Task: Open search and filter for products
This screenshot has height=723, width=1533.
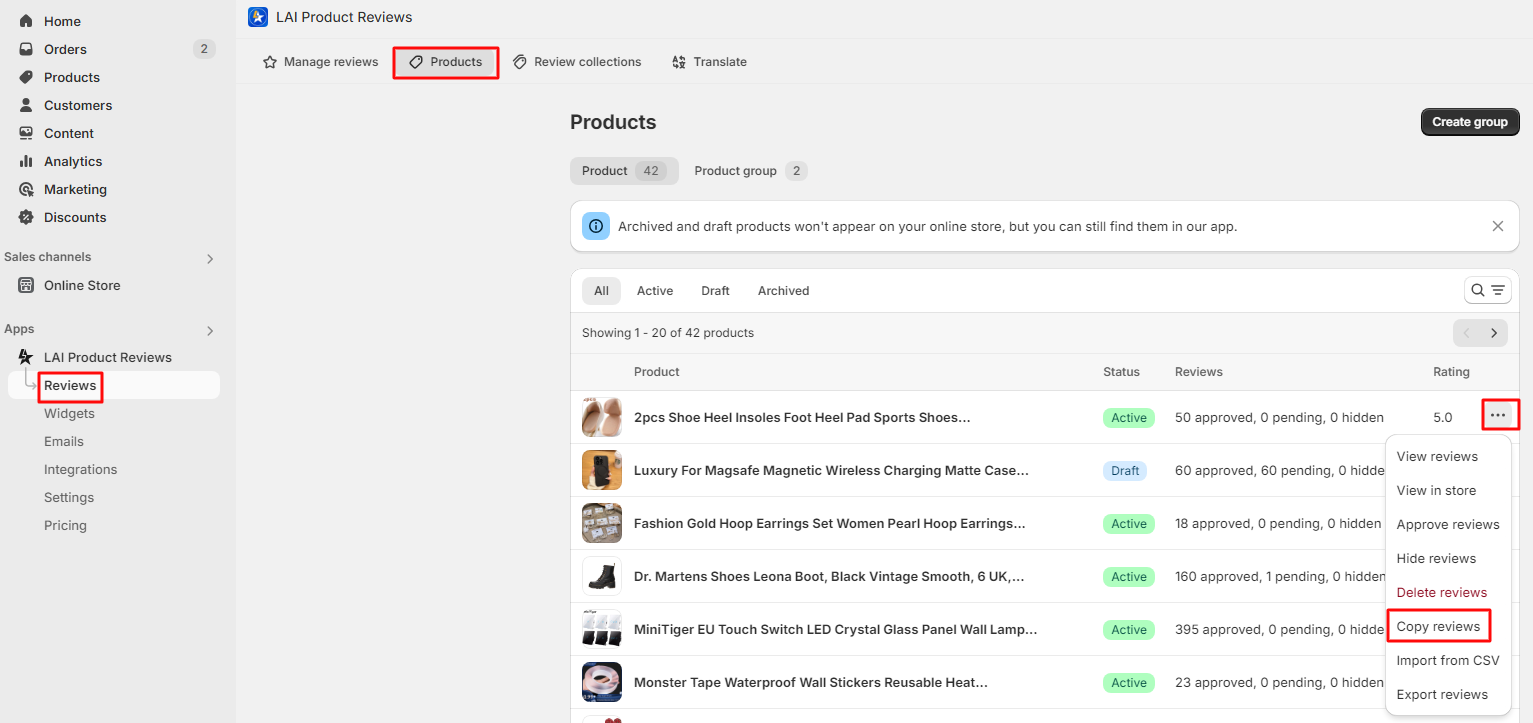Action: (x=1487, y=291)
